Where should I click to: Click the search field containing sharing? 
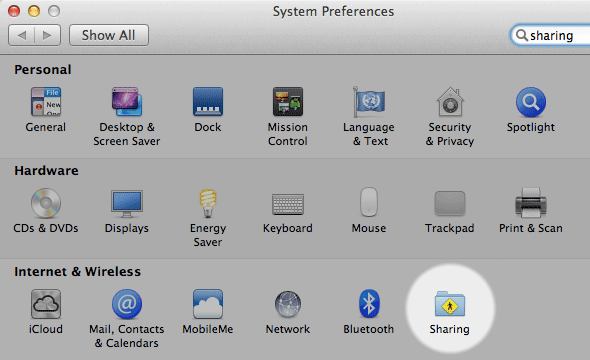point(550,35)
